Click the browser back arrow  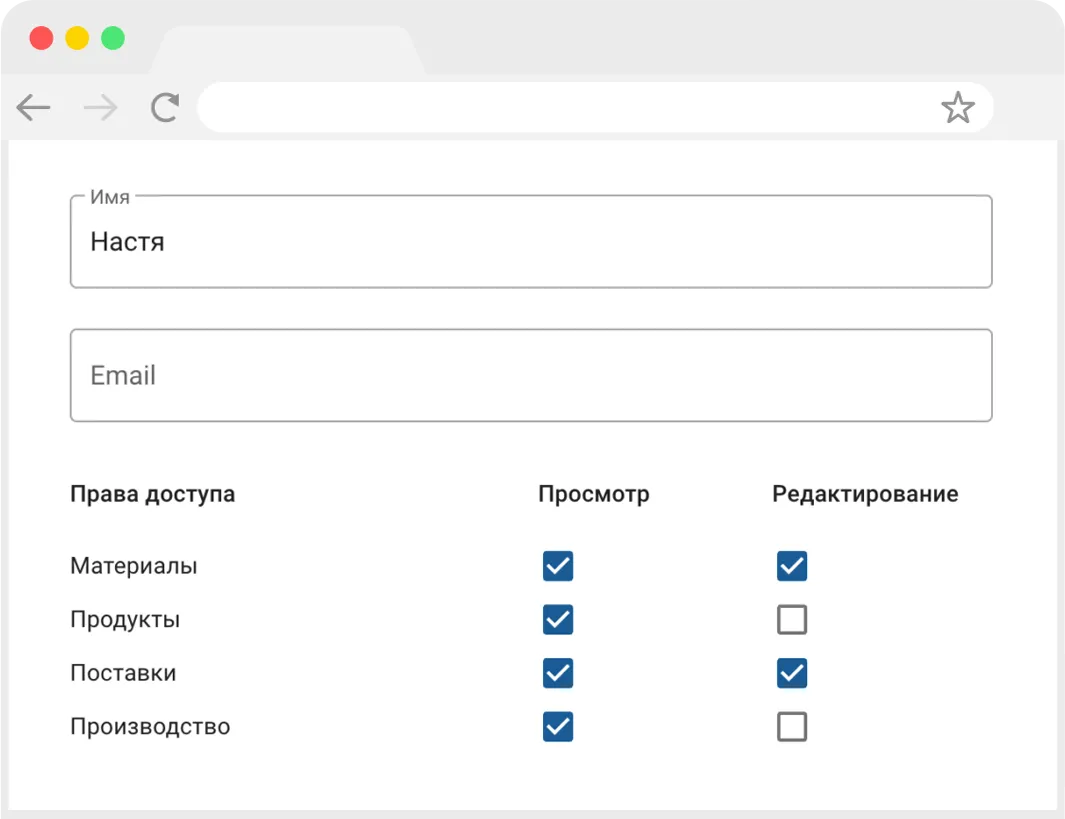coord(33,107)
